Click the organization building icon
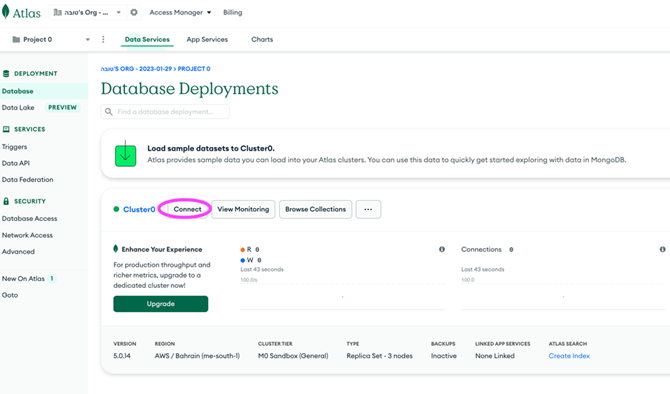The height and width of the screenshot is (394, 670). coord(57,12)
